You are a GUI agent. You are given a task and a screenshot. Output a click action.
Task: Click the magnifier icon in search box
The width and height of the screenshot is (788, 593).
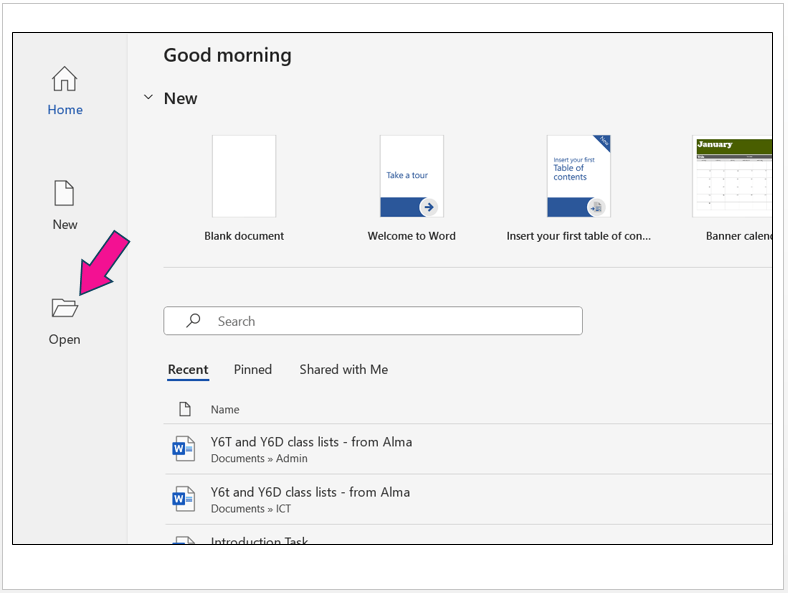click(x=194, y=321)
